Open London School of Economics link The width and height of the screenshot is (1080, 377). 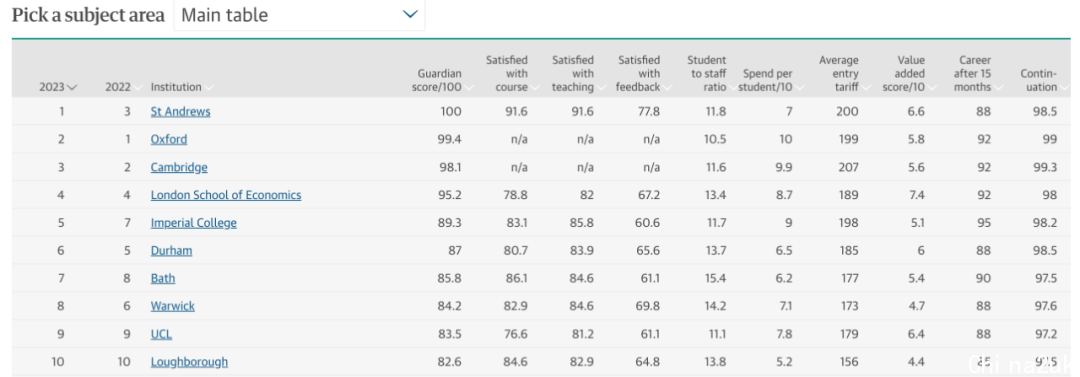click(x=226, y=195)
